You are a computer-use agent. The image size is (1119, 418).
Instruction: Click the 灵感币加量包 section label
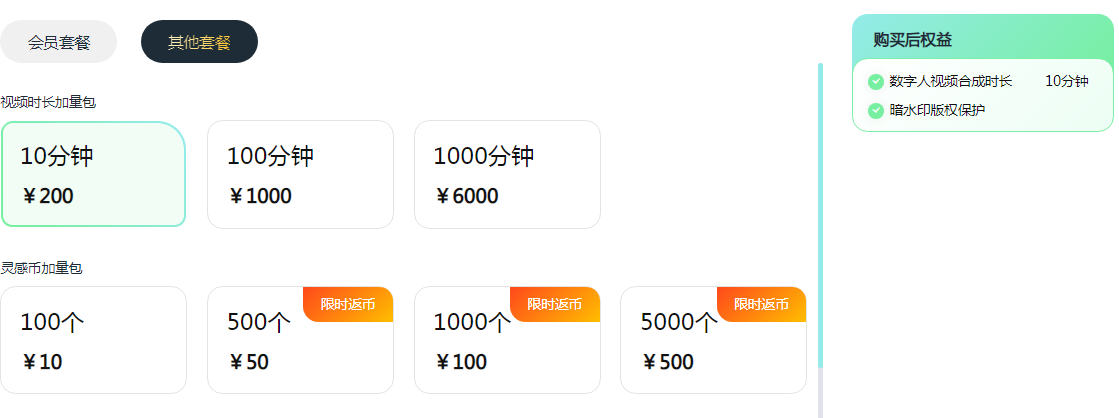[41, 268]
